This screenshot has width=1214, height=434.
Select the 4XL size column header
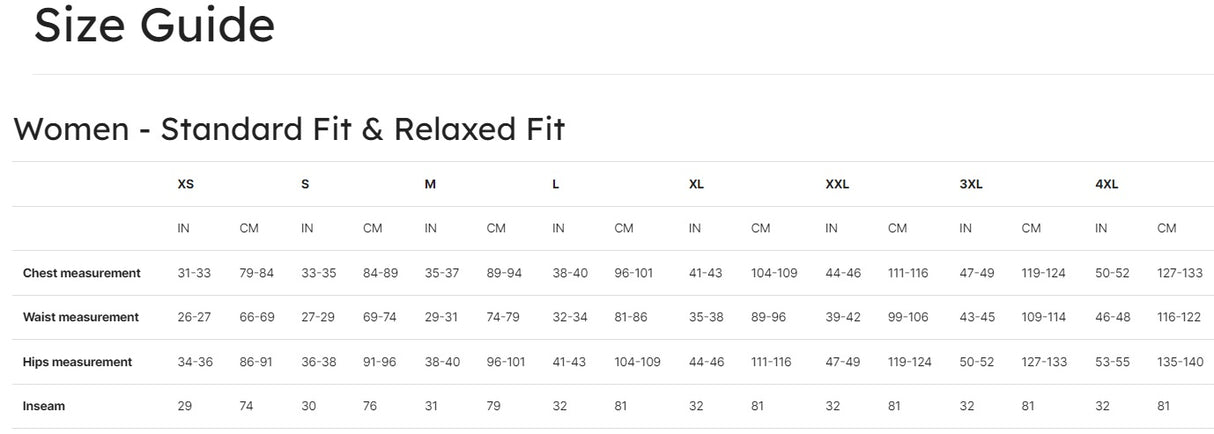[1107, 184]
